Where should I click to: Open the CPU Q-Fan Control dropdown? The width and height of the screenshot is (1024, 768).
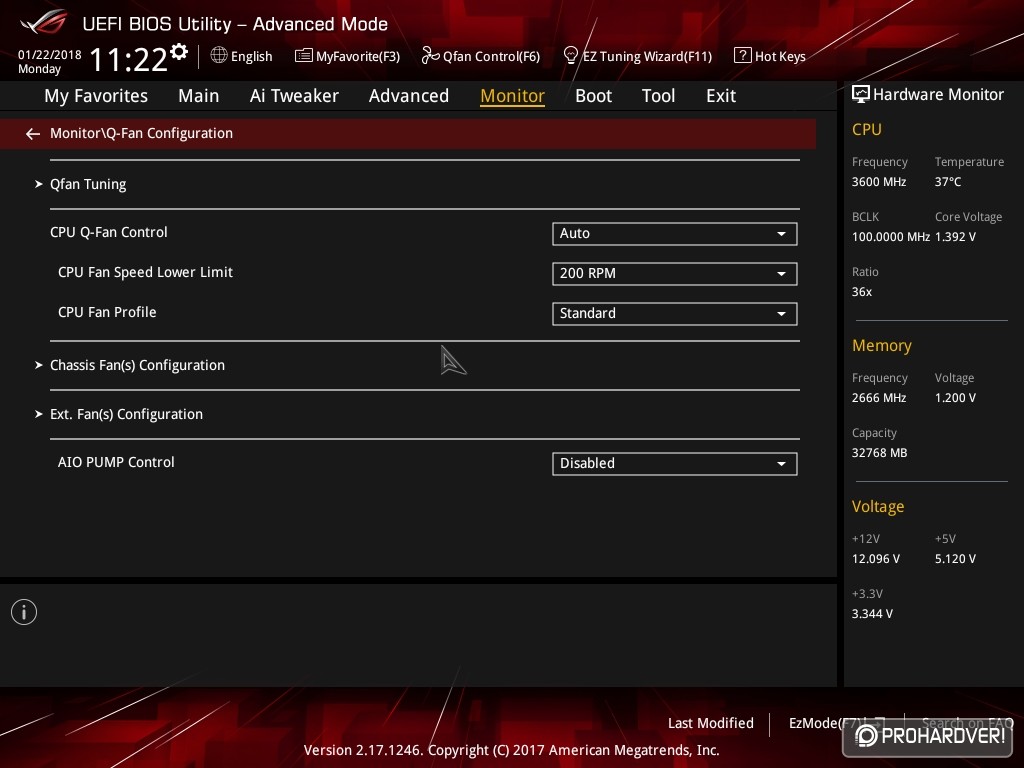coord(675,234)
